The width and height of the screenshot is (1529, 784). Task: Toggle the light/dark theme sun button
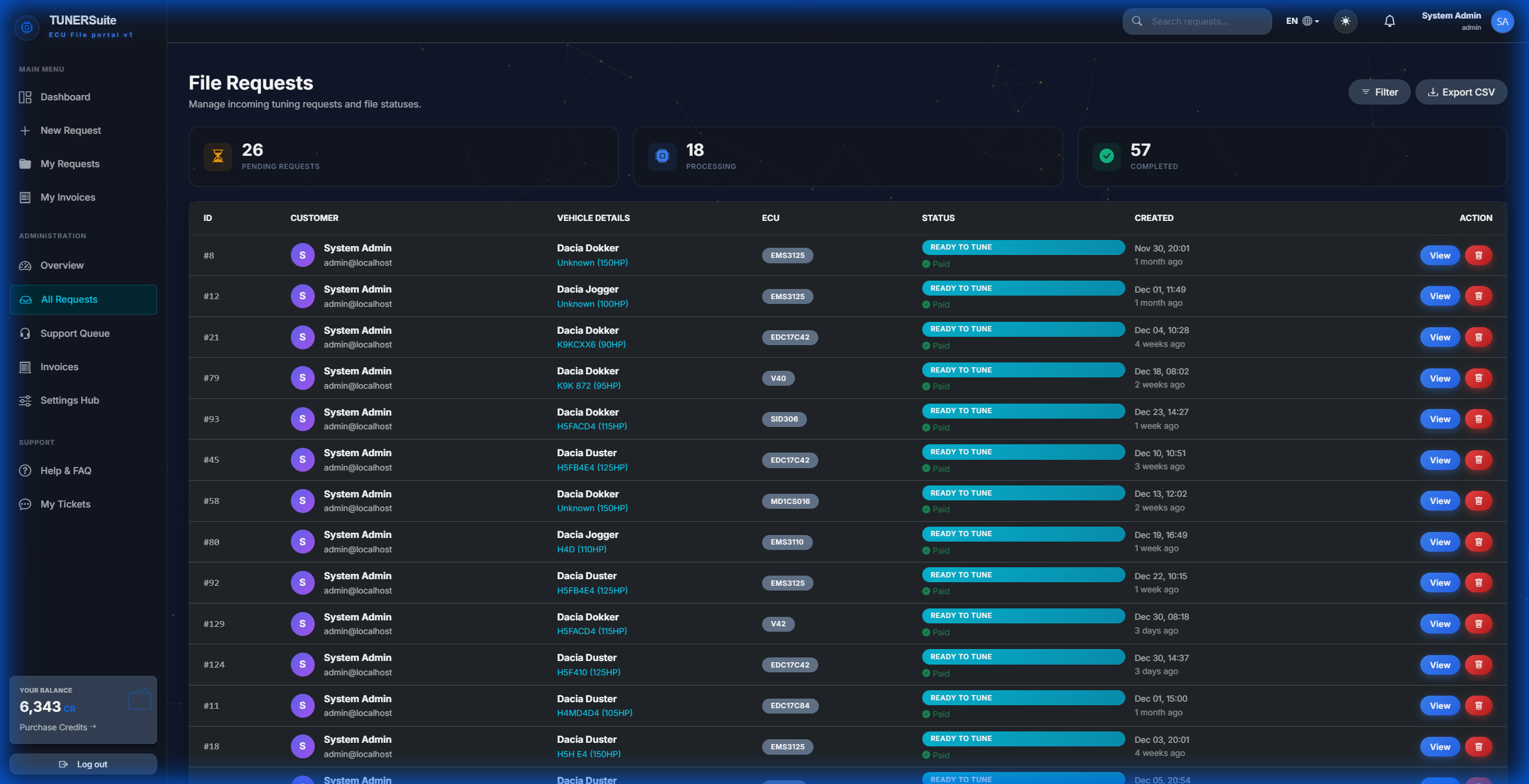click(1345, 21)
